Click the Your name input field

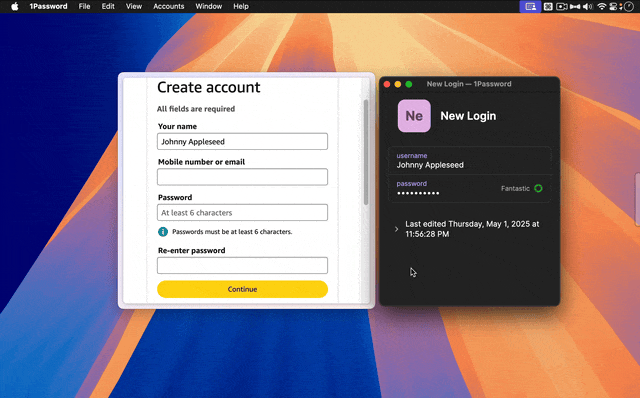pyautogui.click(x=242, y=142)
